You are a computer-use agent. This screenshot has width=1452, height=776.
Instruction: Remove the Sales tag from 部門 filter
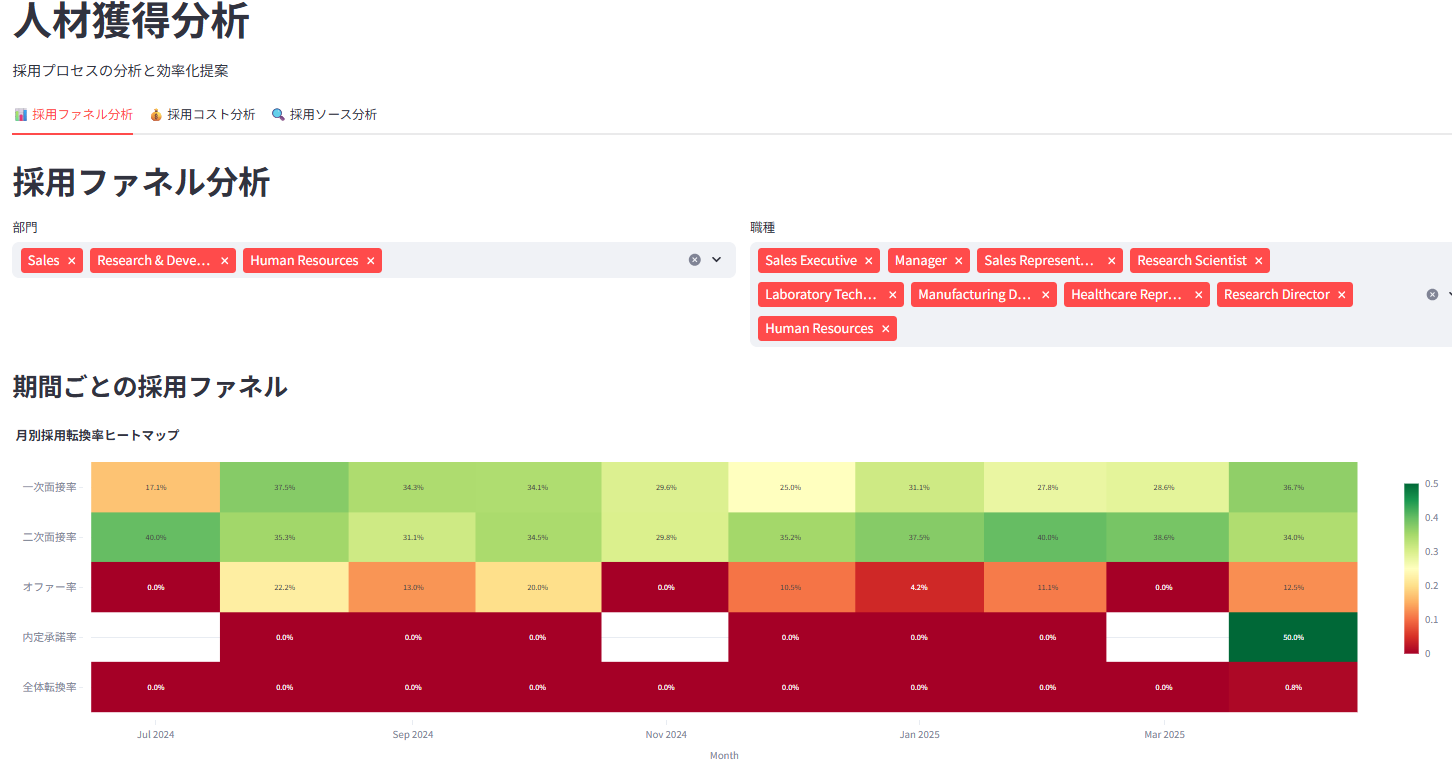[x=72, y=261]
